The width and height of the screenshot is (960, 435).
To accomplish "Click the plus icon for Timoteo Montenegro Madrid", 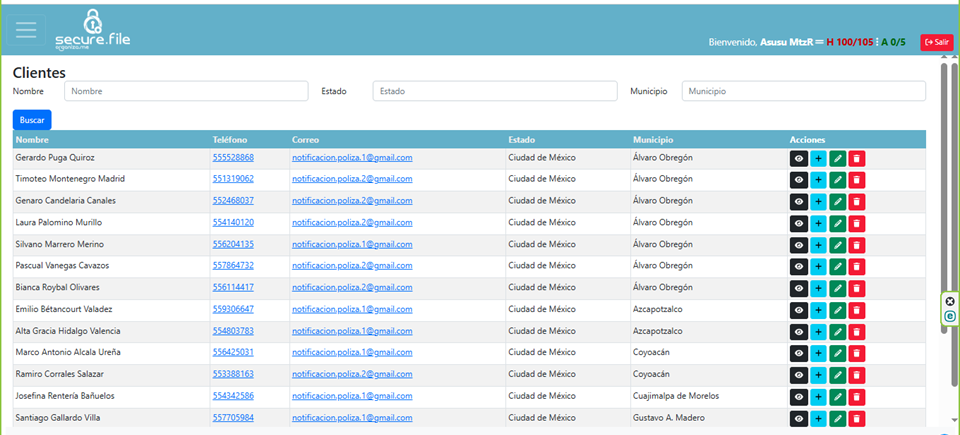I will [x=818, y=180].
